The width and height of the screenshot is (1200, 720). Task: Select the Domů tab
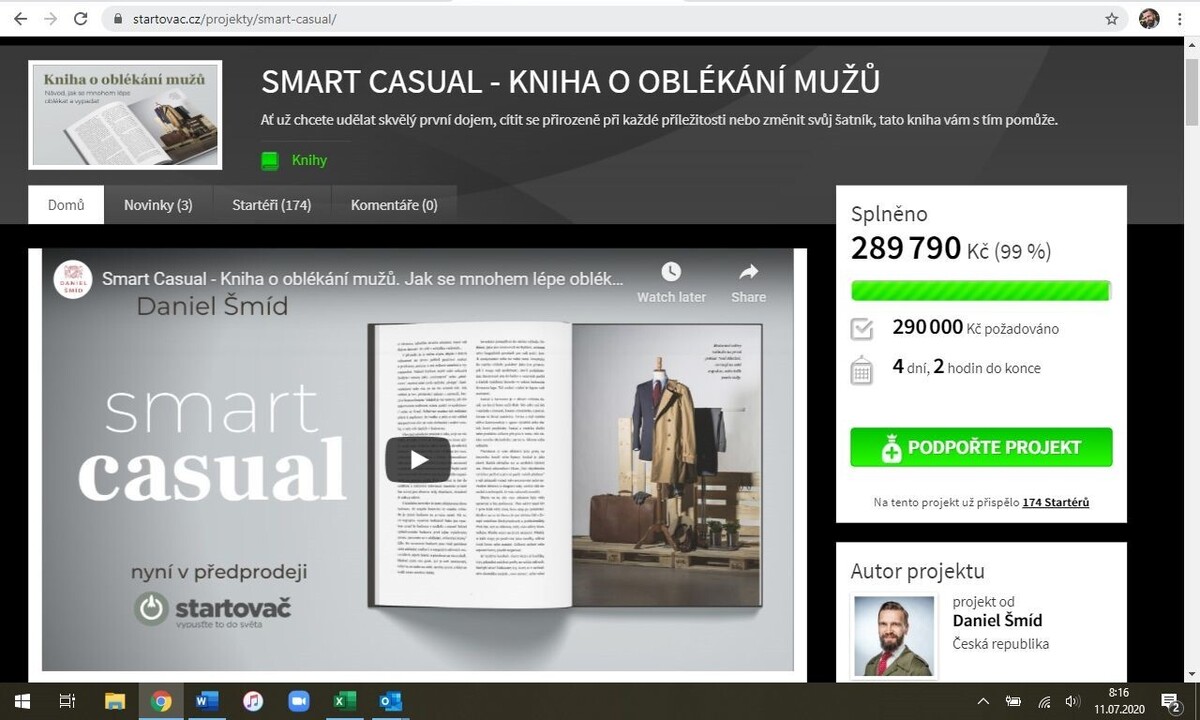[x=66, y=205]
